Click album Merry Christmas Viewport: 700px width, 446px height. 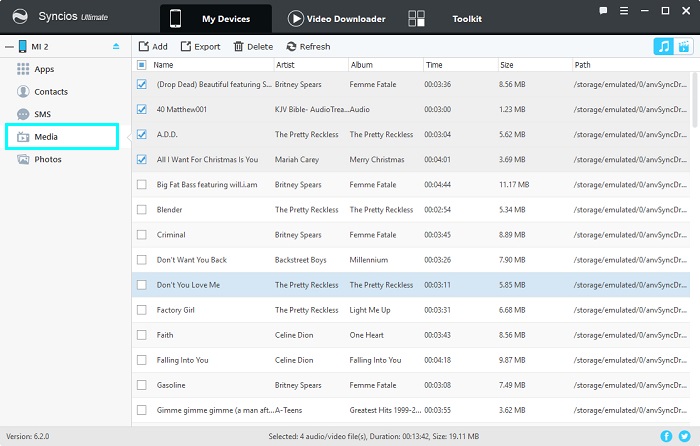click(x=377, y=159)
